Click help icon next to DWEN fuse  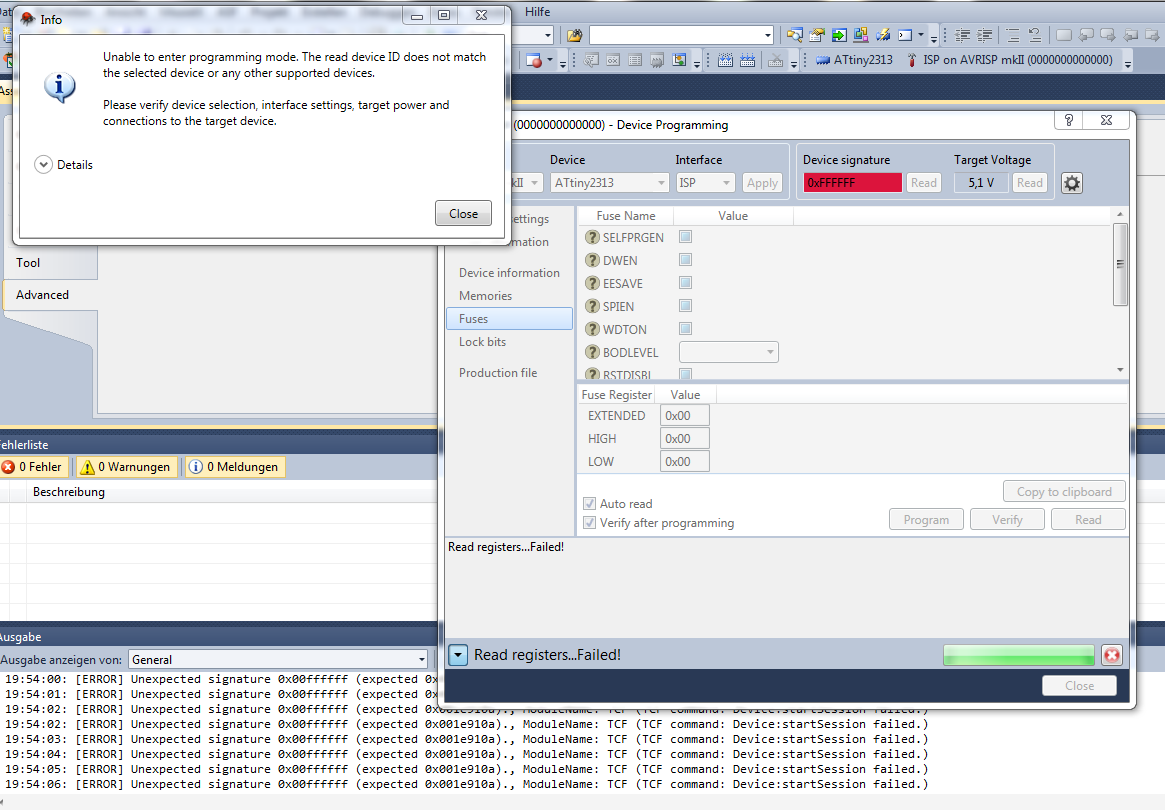tap(592, 260)
